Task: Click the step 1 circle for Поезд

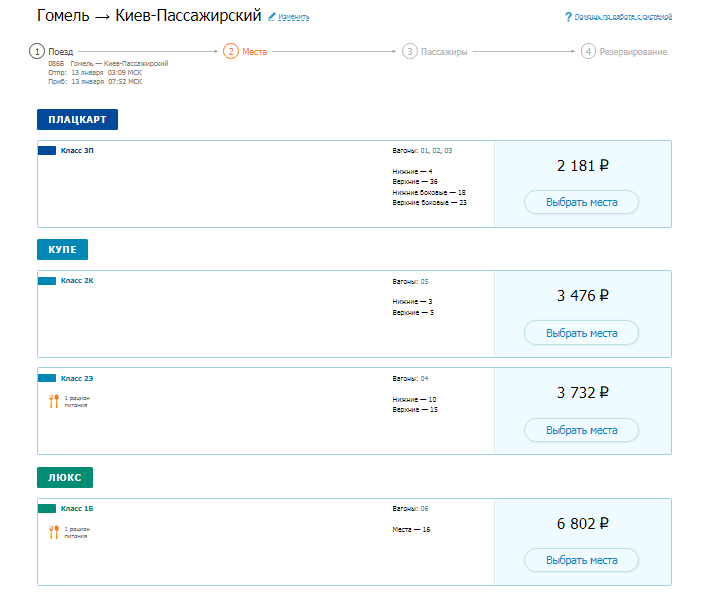Action: tap(37, 51)
